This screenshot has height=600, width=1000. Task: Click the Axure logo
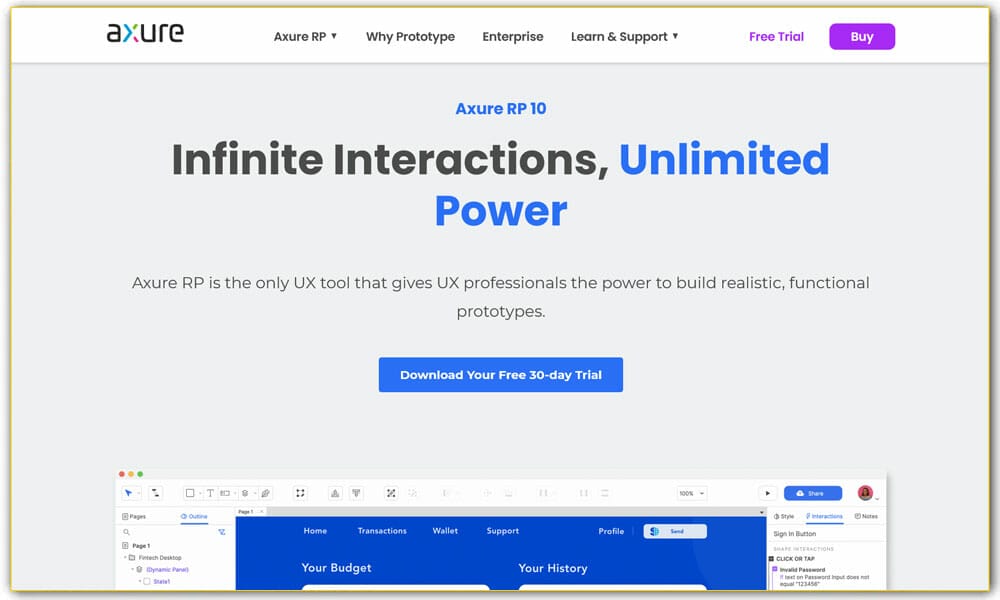[145, 34]
